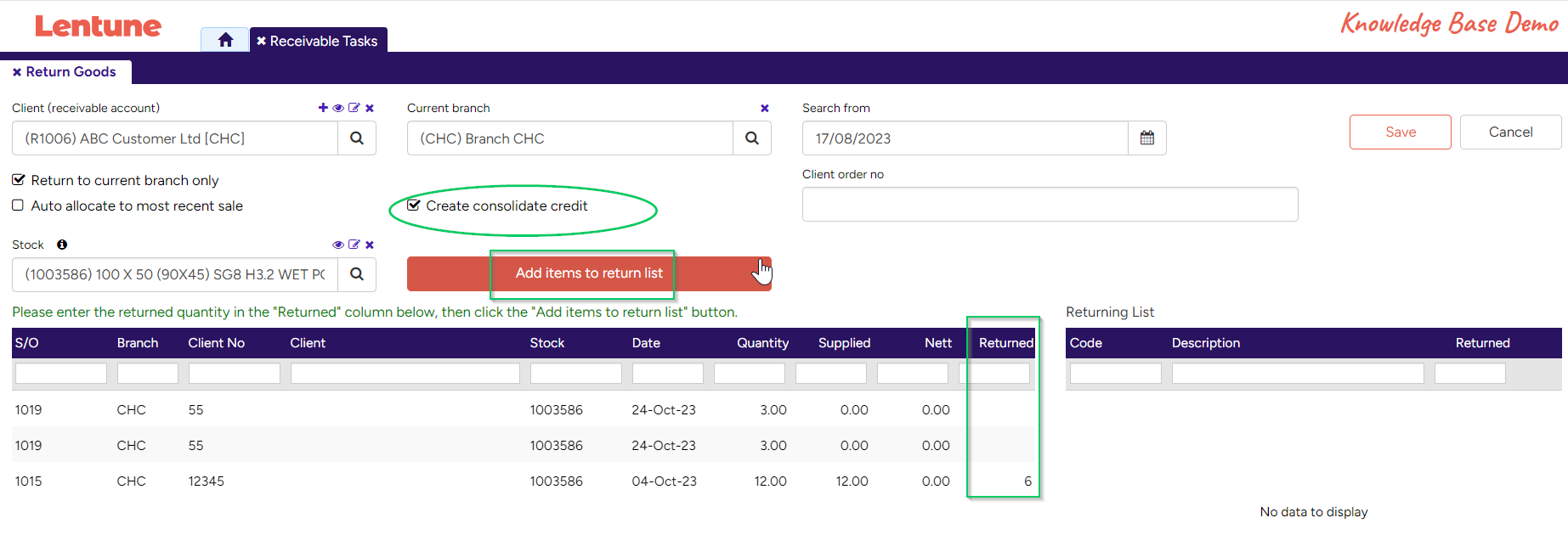Toggle Return to current branch only
The height and width of the screenshot is (546, 1568).
(18, 180)
